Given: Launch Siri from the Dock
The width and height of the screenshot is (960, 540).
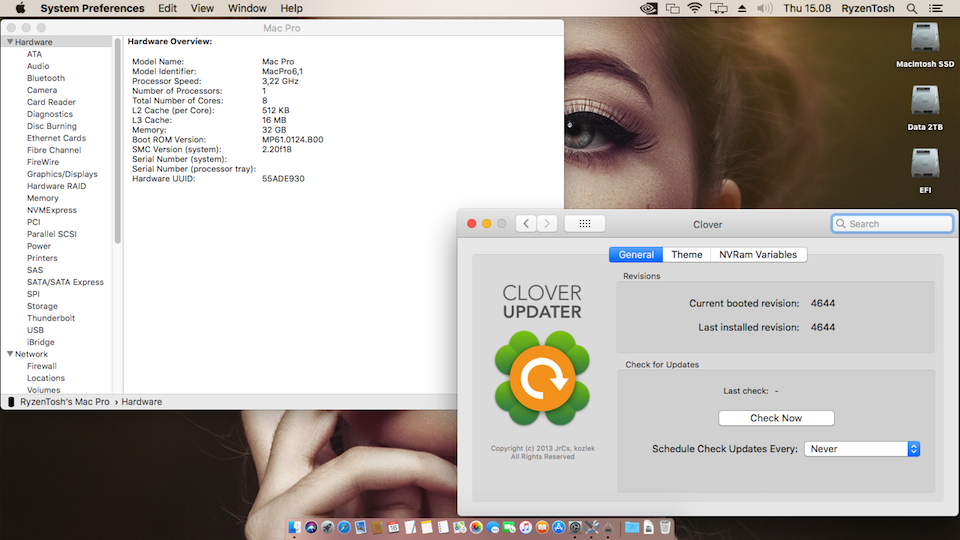Looking at the screenshot, I should point(311,527).
